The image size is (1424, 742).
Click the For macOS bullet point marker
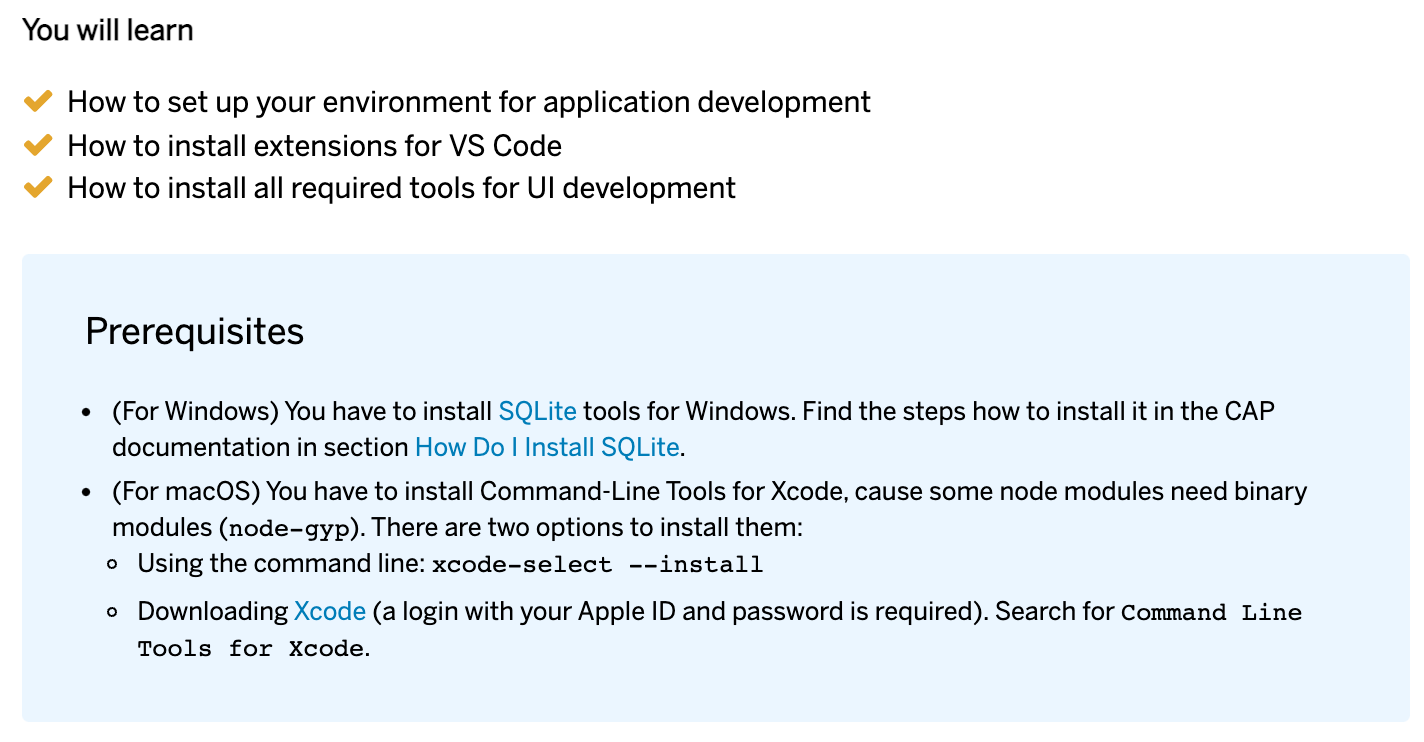point(86,492)
